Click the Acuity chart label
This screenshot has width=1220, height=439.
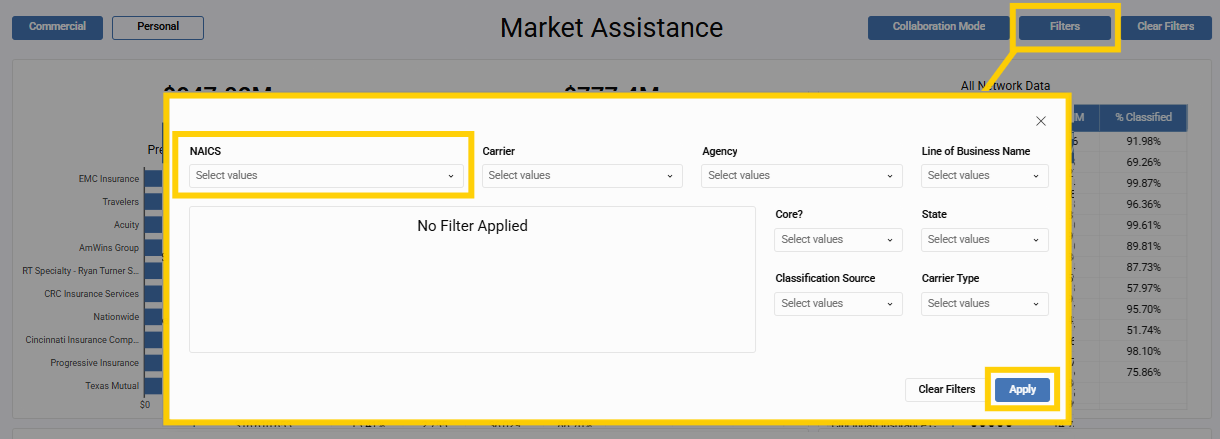126,225
